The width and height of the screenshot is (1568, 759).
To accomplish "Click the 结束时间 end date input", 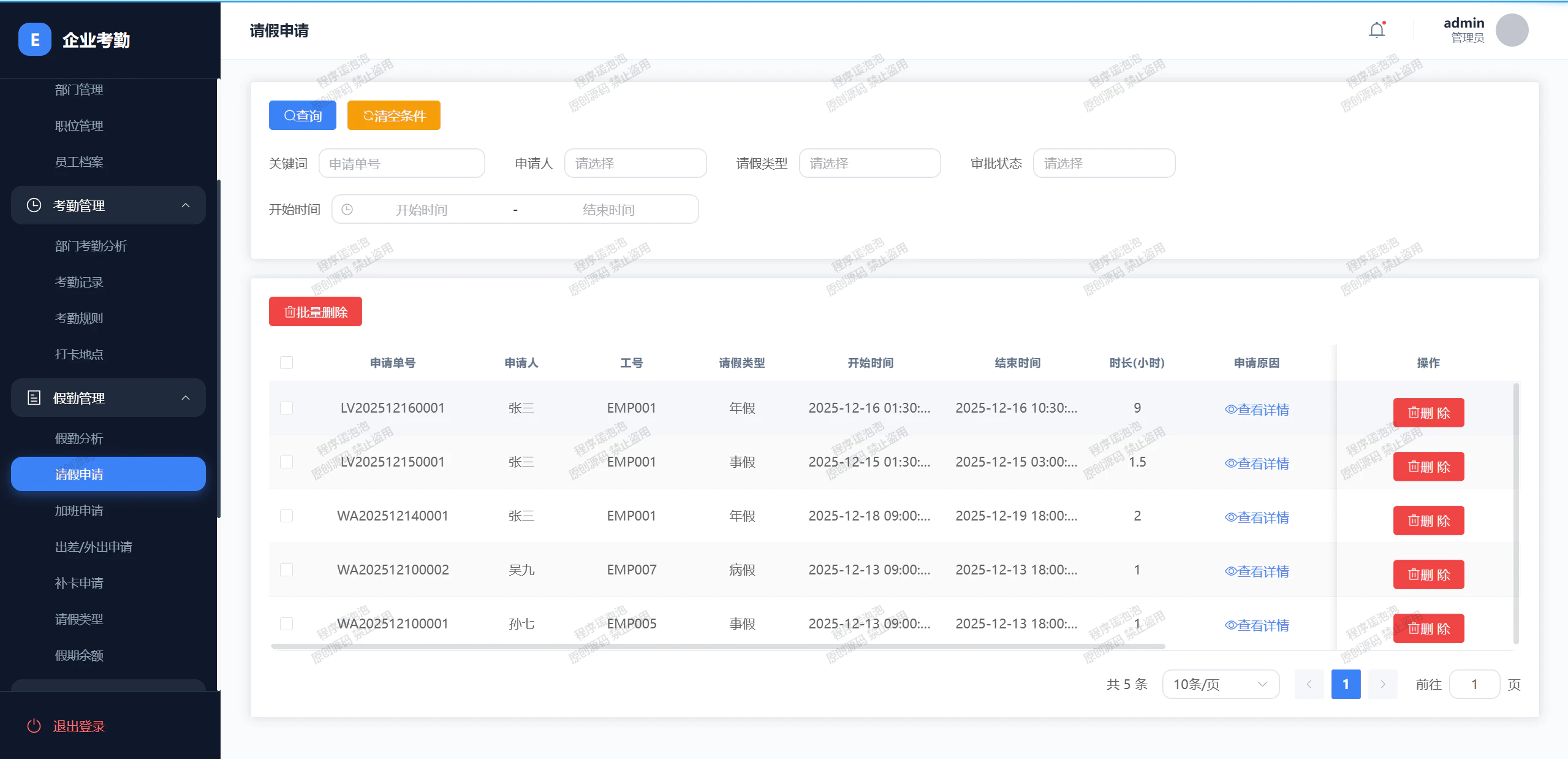I will 608,210.
